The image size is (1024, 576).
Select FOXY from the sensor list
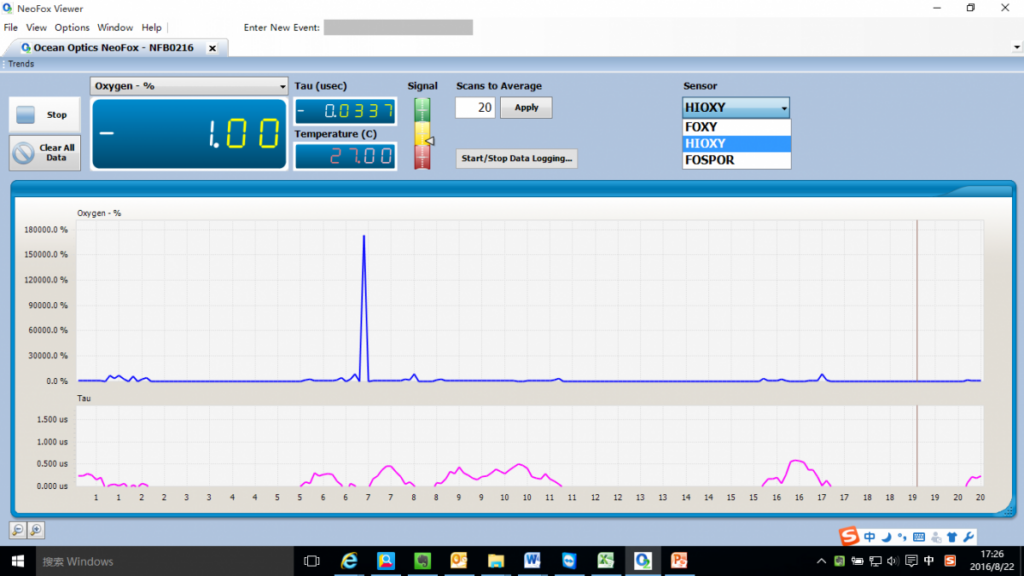736,127
